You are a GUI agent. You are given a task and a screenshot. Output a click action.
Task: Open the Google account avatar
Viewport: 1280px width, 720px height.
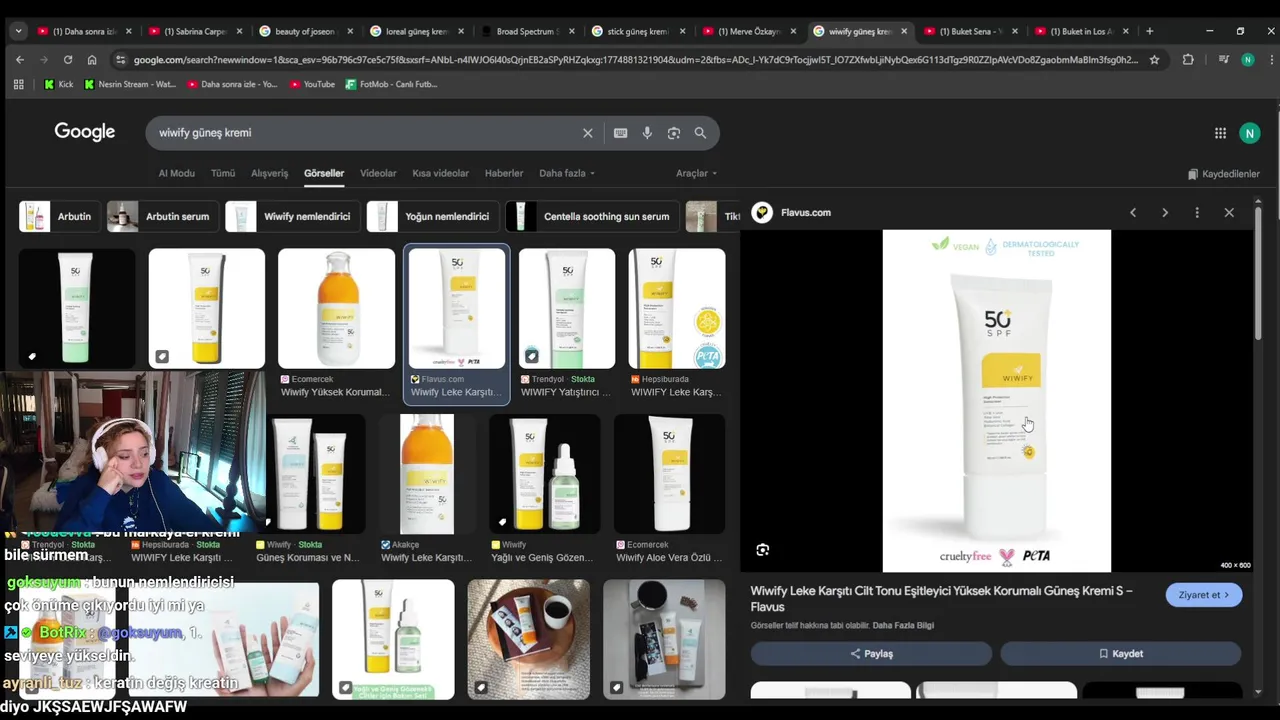[1249, 133]
